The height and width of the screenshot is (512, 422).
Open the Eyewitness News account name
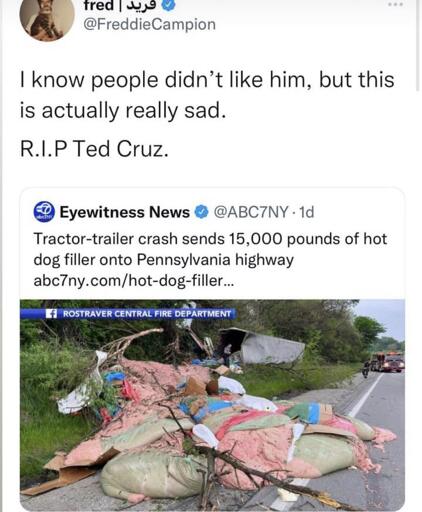click(x=124, y=212)
